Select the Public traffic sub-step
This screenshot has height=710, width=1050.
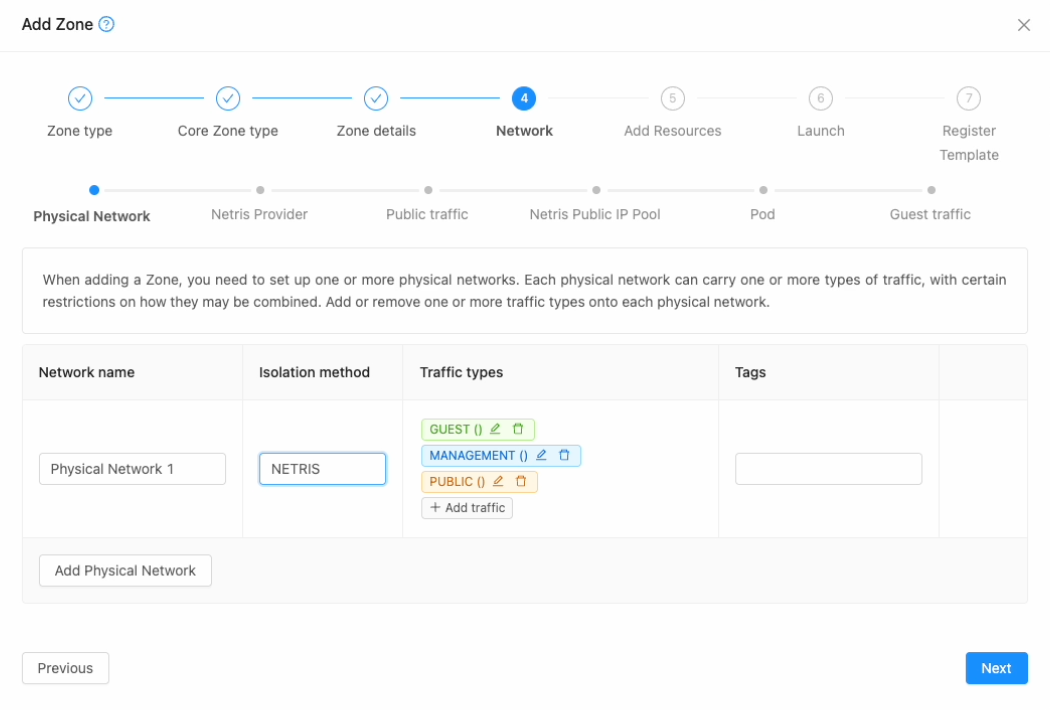[x=427, y=214]
